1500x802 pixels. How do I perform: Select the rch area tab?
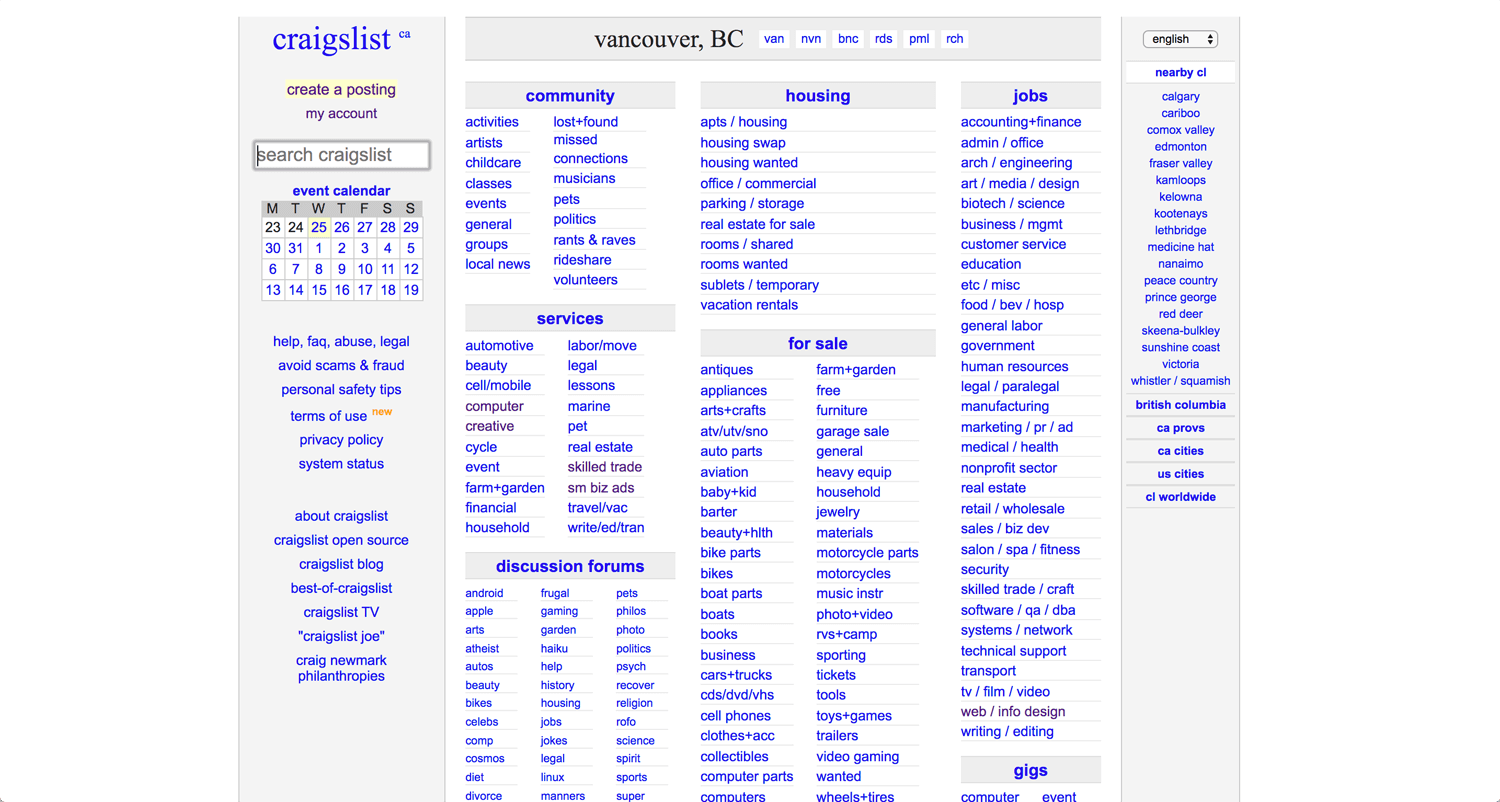tap(955, 39)
